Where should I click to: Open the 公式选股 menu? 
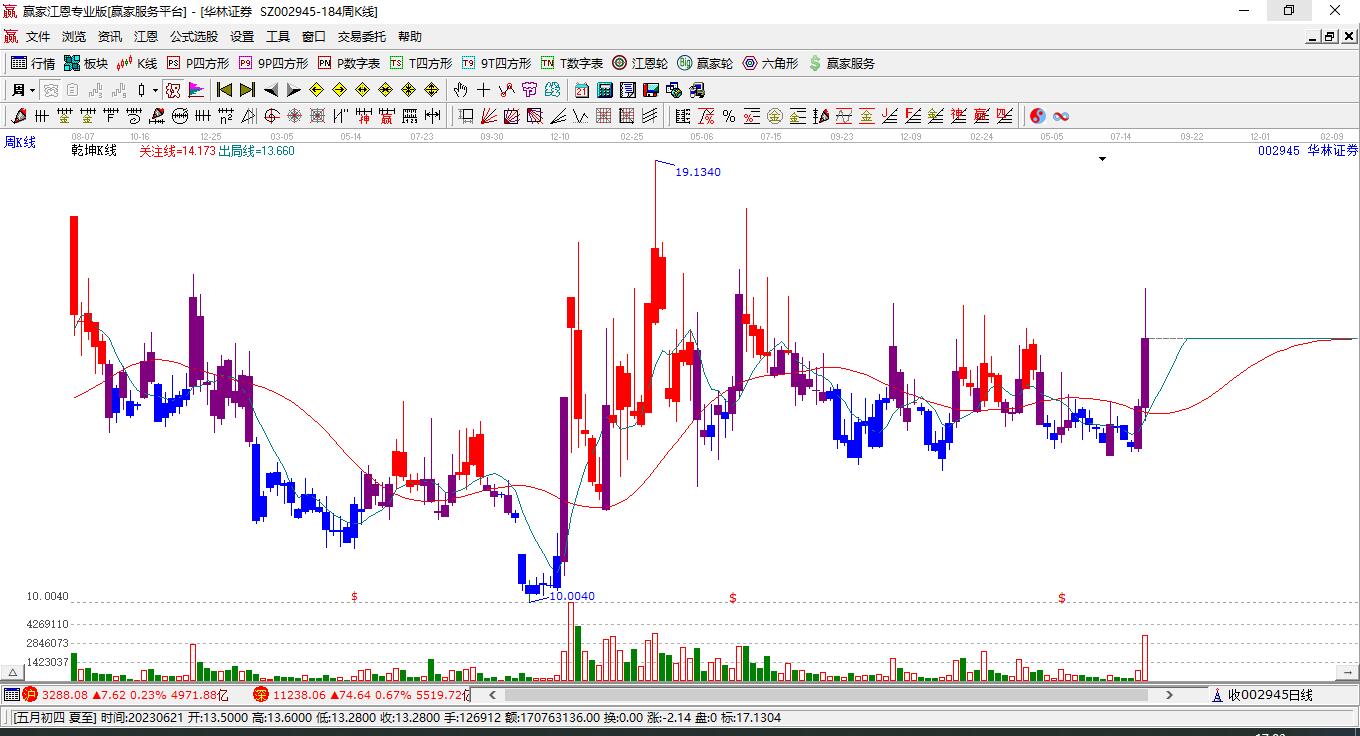(x=194, y=37)
